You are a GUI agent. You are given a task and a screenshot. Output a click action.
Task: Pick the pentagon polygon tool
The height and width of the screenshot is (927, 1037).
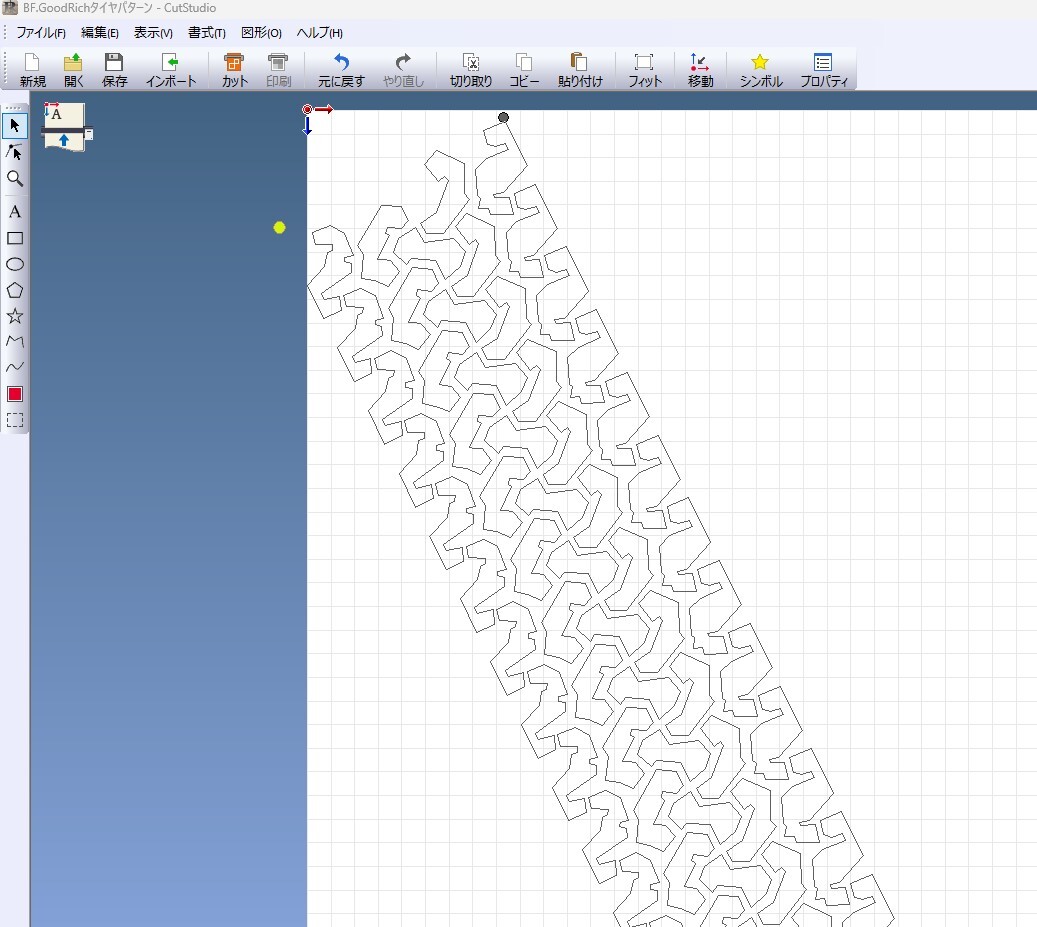point(15,290)
